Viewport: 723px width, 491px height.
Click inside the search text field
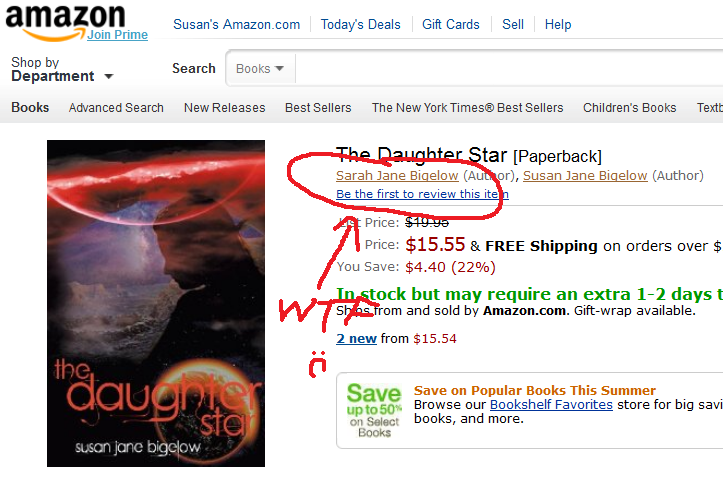pyautogui.click(x=509, y=69)
